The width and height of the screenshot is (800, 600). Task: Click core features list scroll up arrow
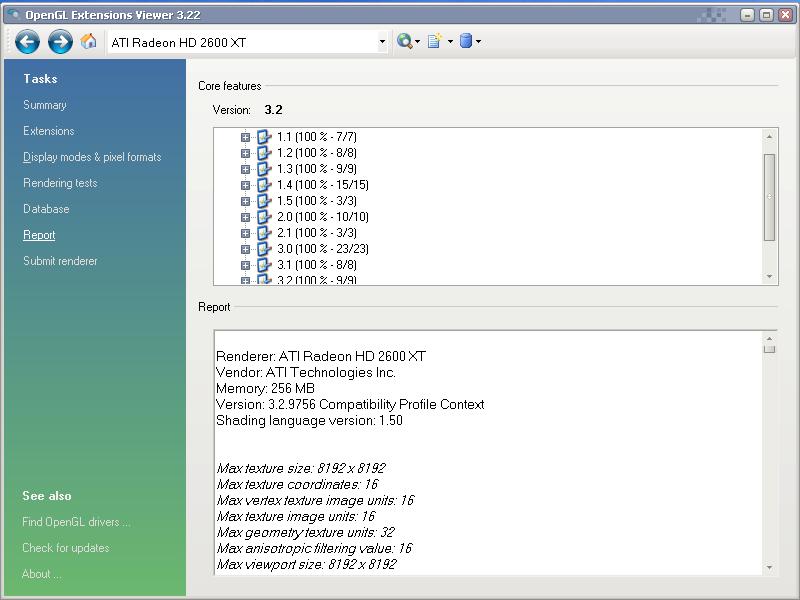click(769, 137)
